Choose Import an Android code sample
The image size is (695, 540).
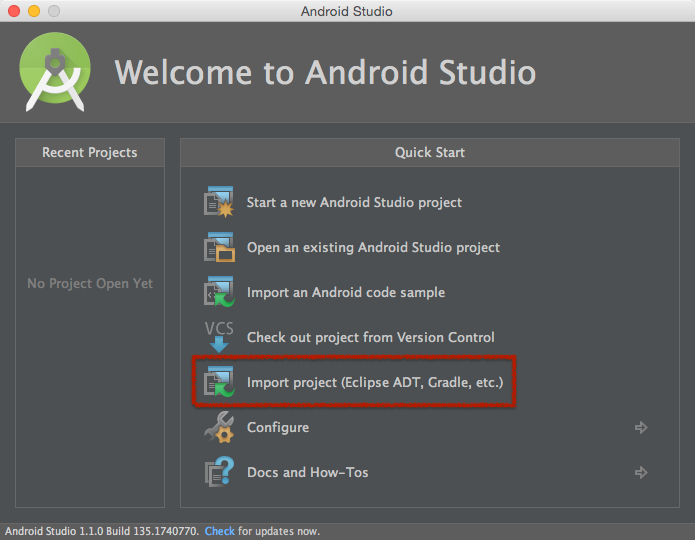click(x=346, y=292)
